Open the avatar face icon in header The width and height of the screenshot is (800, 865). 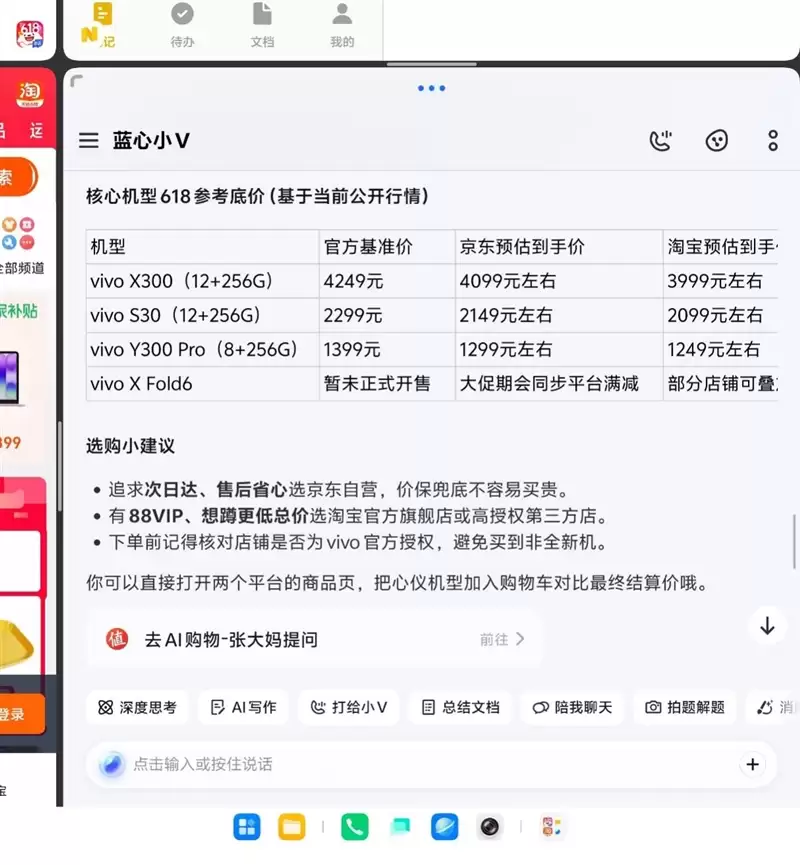717,141
